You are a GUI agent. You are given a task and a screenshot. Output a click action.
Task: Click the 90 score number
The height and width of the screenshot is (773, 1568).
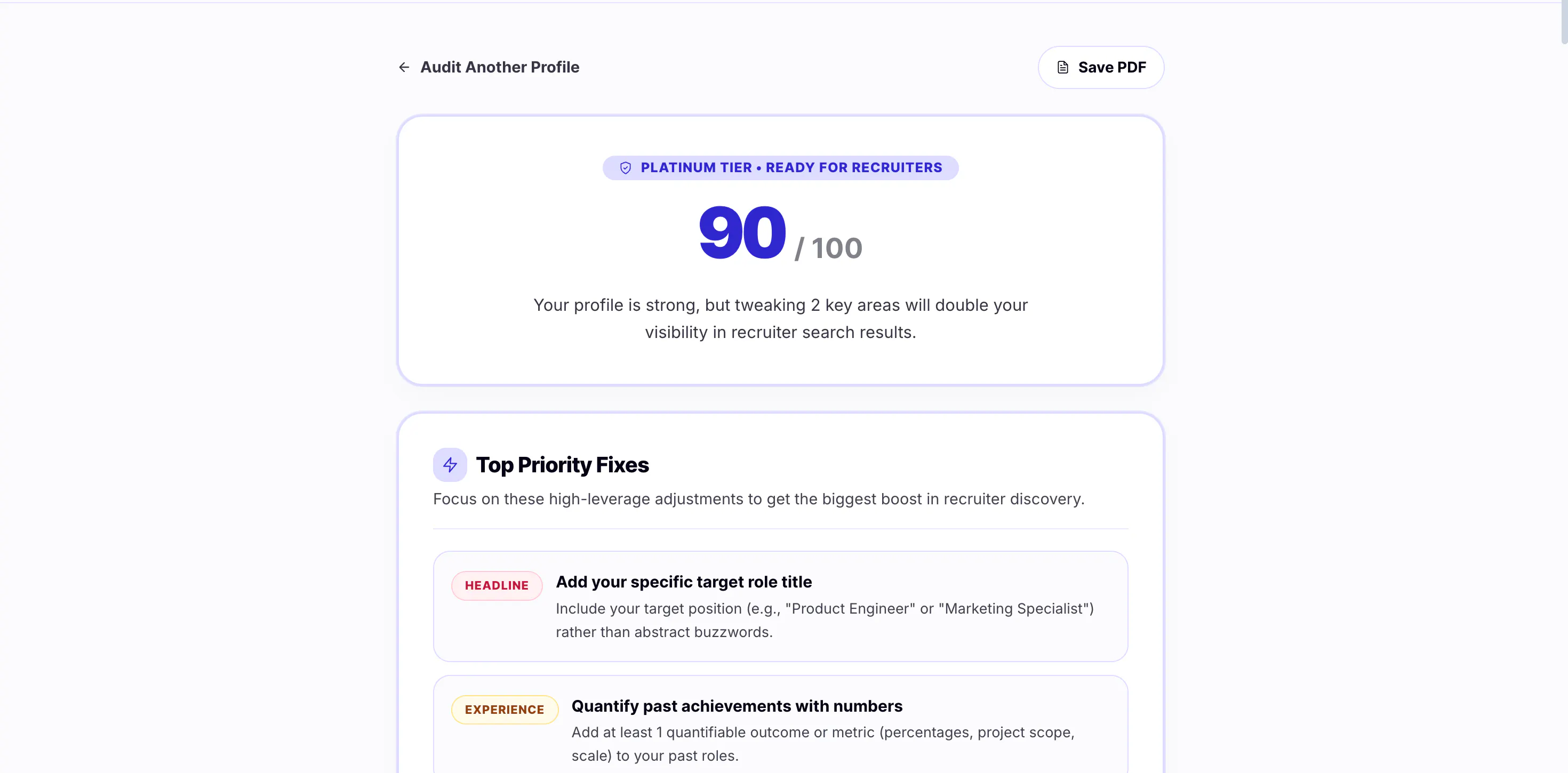742,232
